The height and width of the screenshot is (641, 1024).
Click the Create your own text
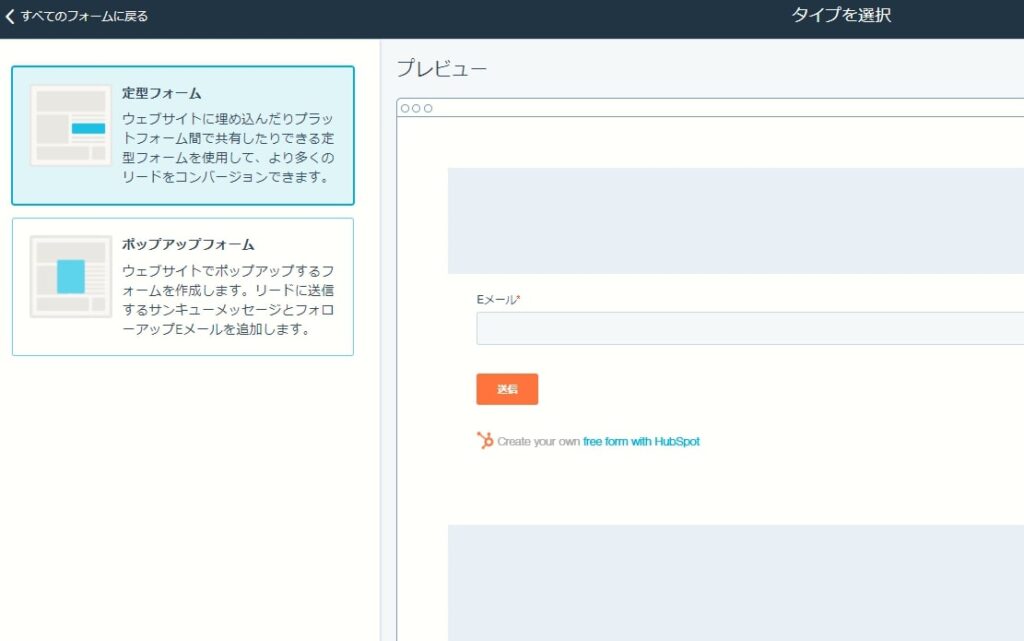538,441
